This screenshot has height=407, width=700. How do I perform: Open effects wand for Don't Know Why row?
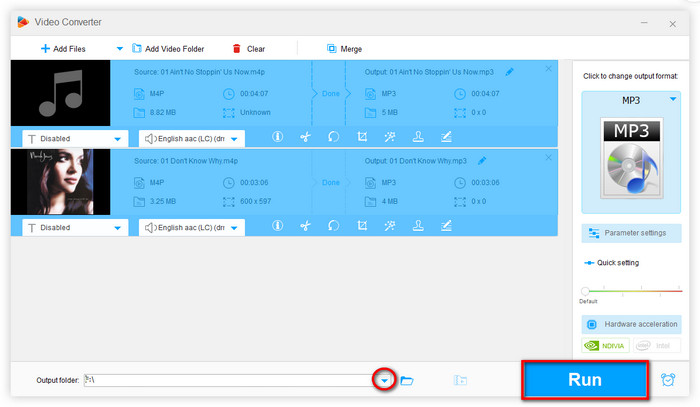pyautogui.click(x=390, y=225)
